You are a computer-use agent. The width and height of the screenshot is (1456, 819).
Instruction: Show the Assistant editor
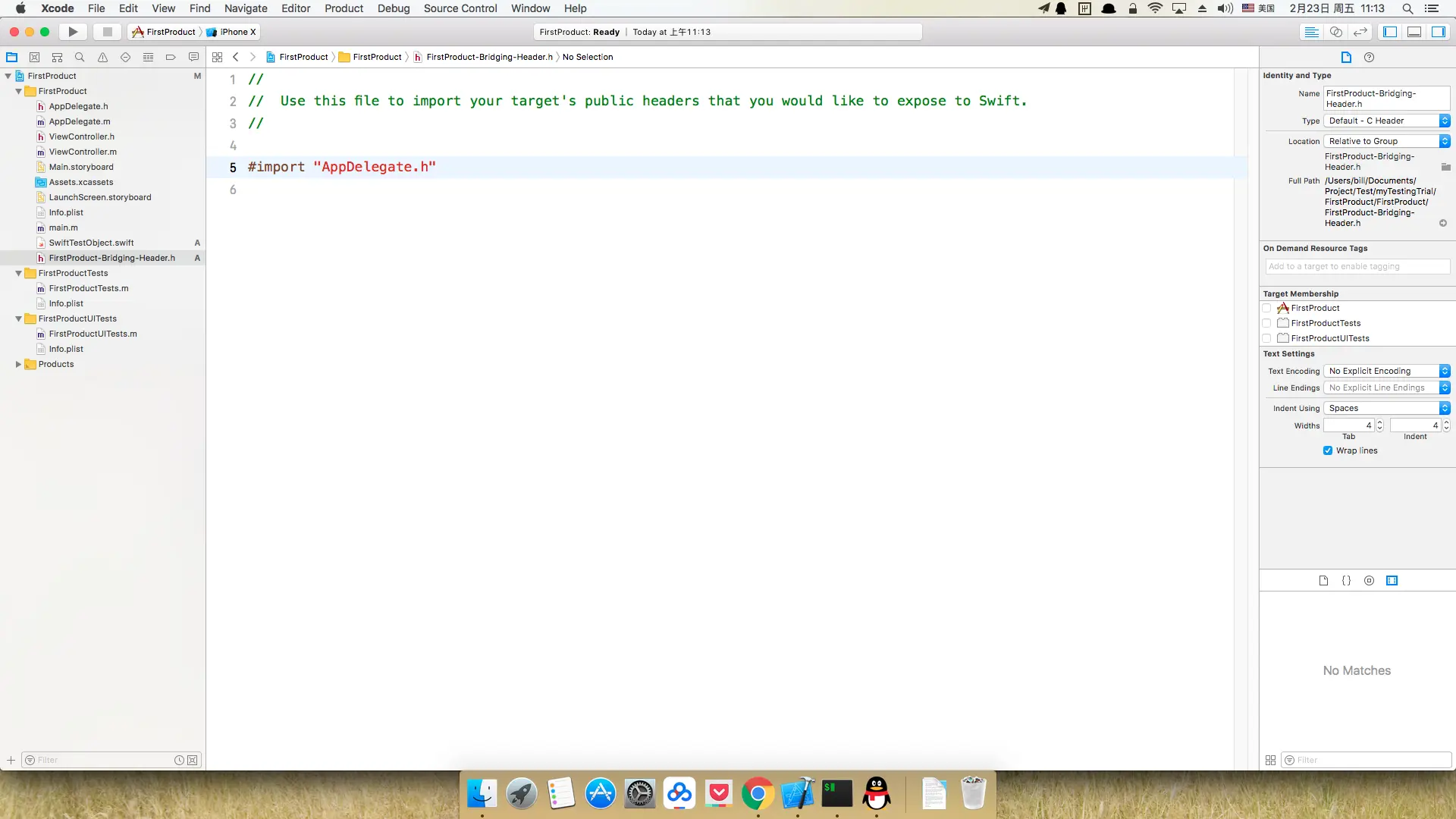point(1336,32)
